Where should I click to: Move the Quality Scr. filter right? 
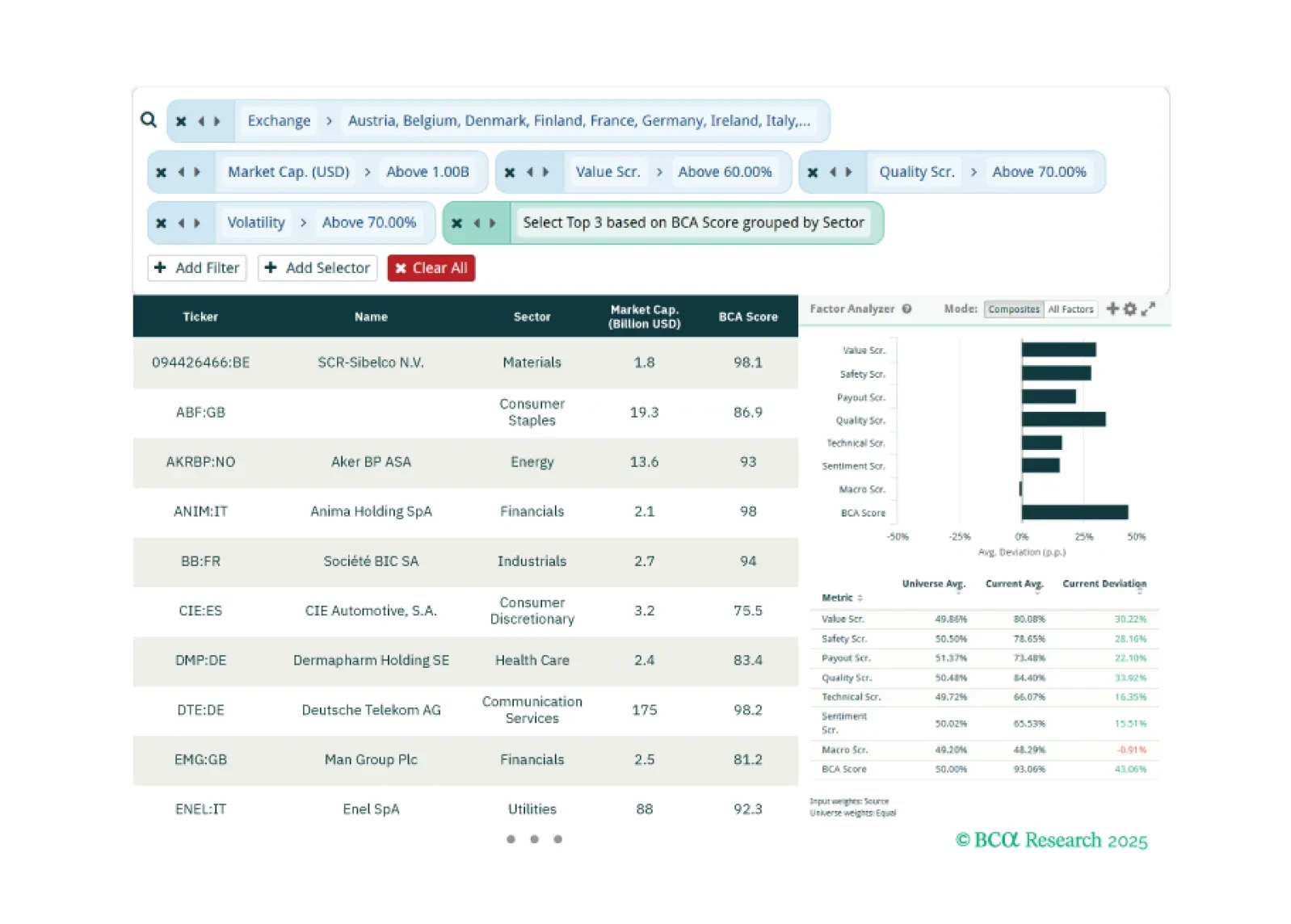click(x=848, y=172)
